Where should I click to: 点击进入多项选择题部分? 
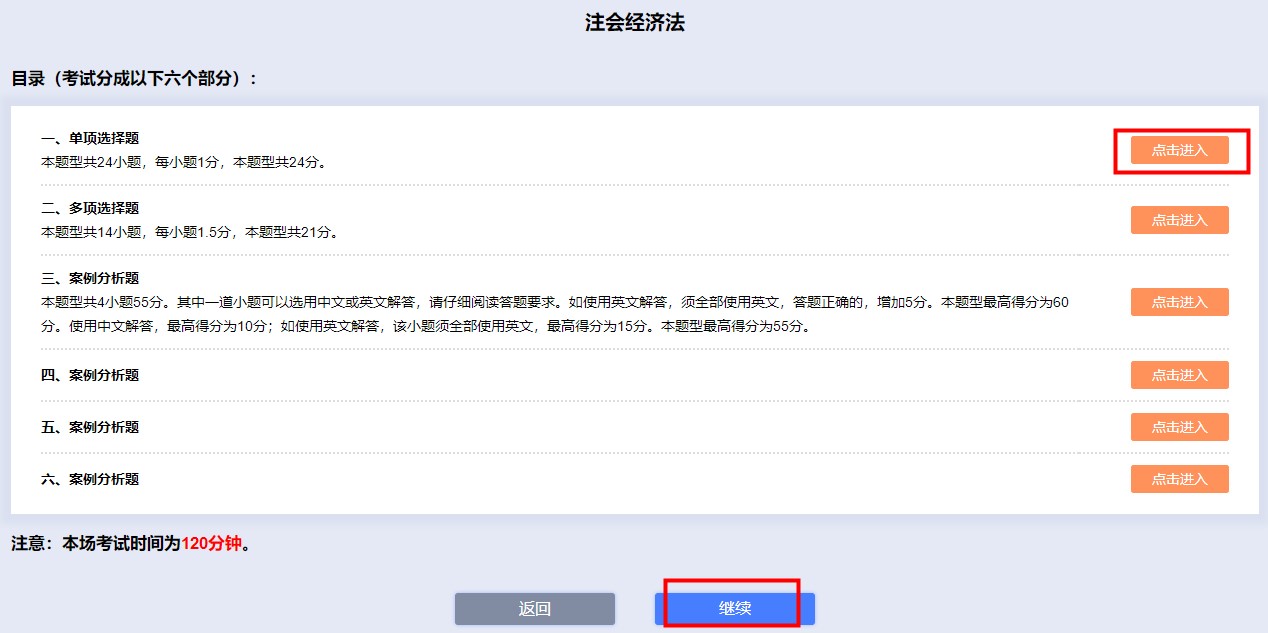1180,219
